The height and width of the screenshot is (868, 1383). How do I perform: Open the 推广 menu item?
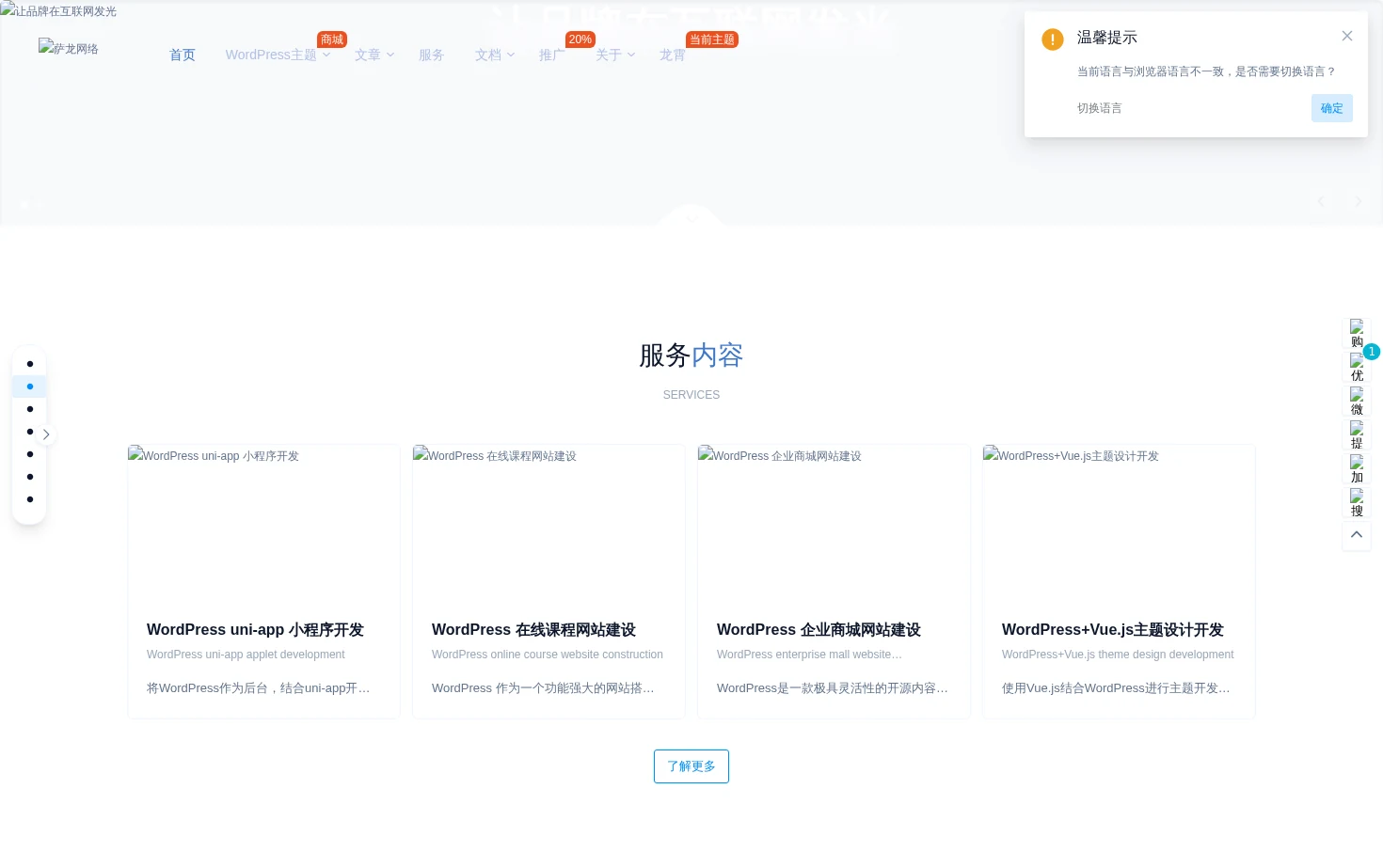pyautogui.click(x=551, y=55)
